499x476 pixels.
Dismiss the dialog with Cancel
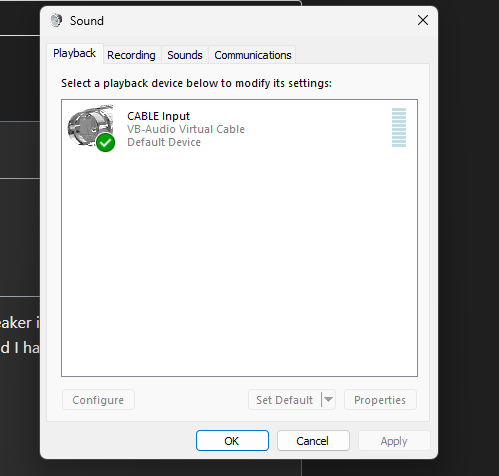coord(313,441)
